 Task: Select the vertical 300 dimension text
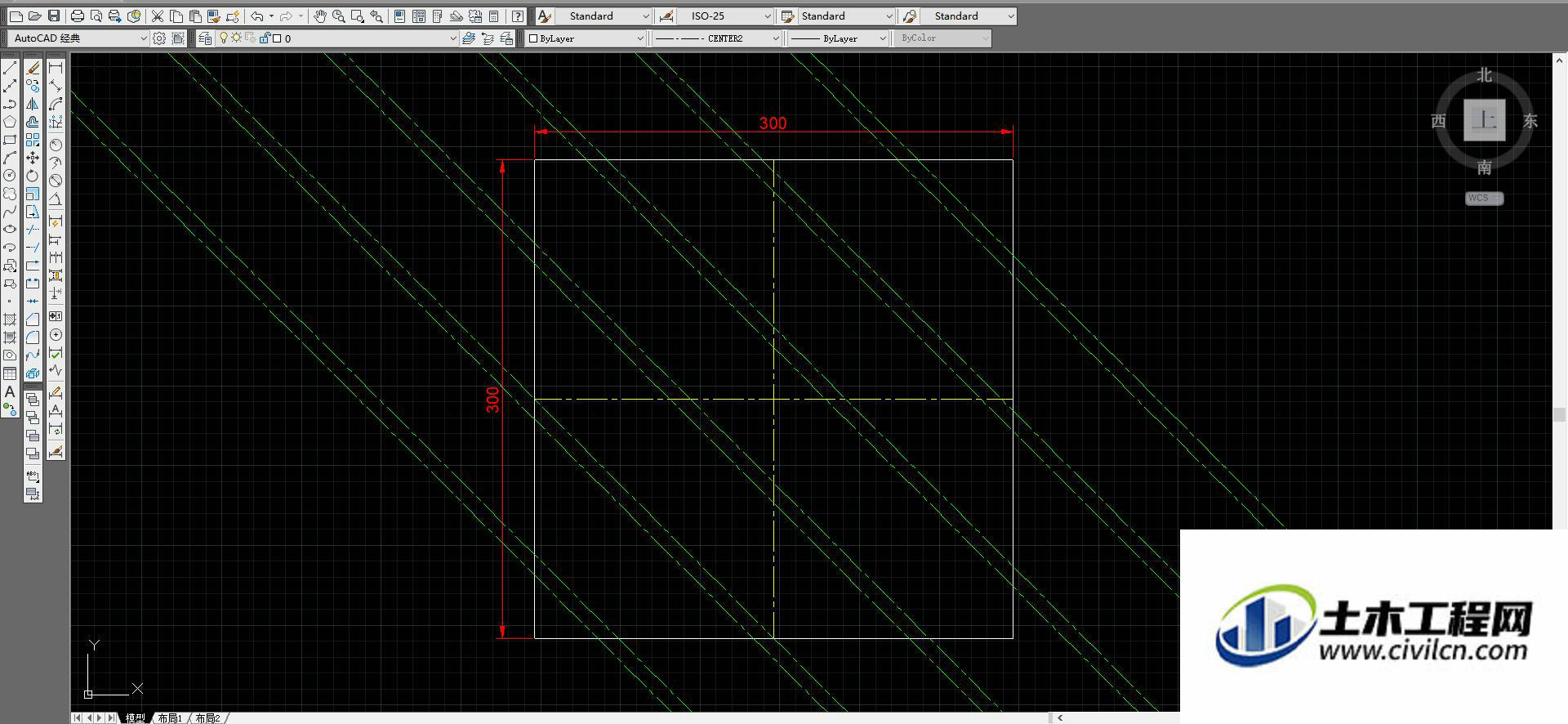click(492, 400)
